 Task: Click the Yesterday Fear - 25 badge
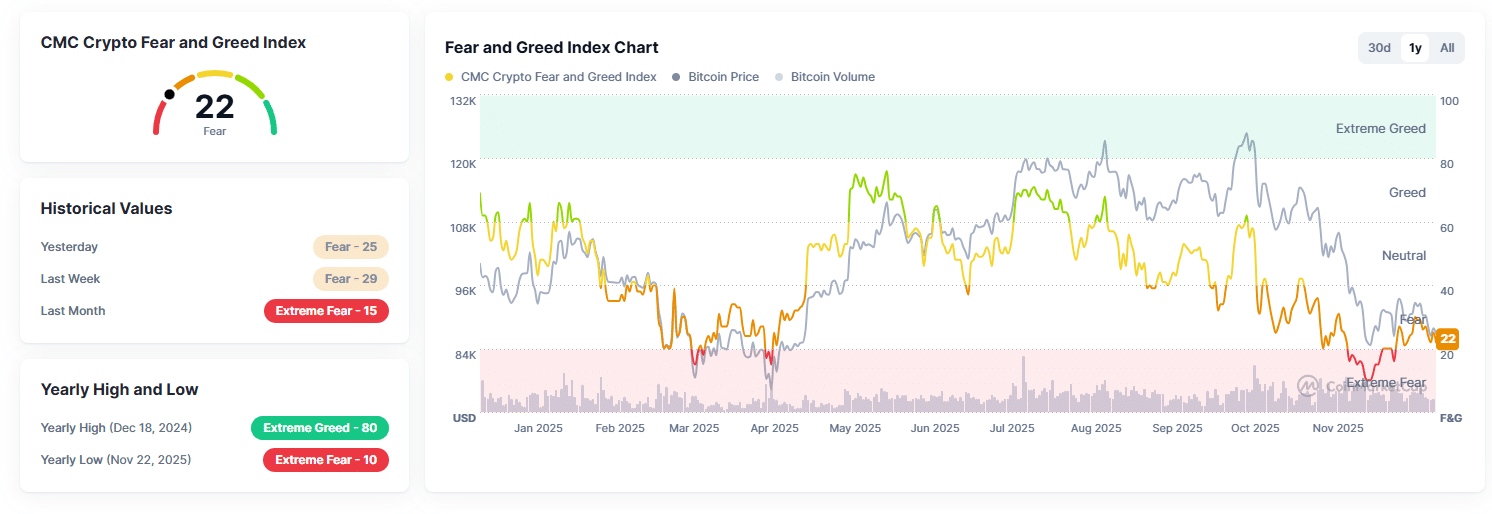tap(350, 247)
